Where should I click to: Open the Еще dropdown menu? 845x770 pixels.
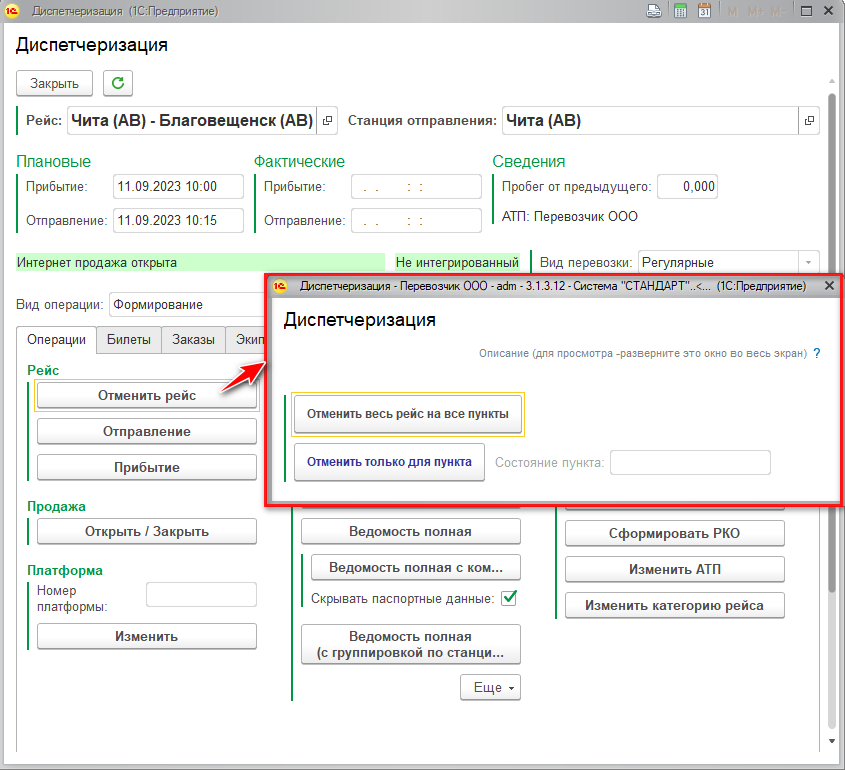(x=490, y=688)
